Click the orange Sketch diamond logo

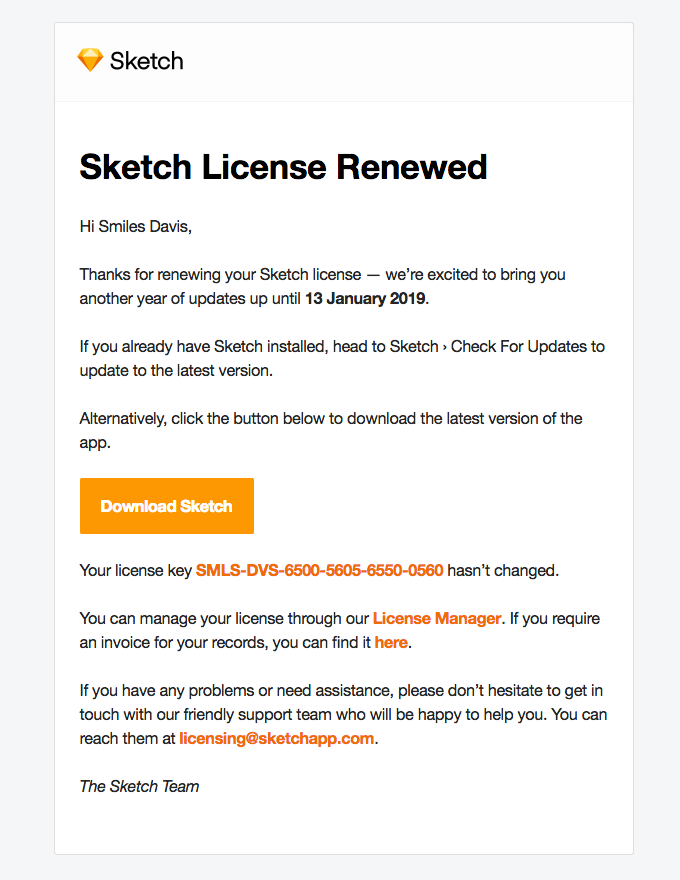[x=90, y=60]
